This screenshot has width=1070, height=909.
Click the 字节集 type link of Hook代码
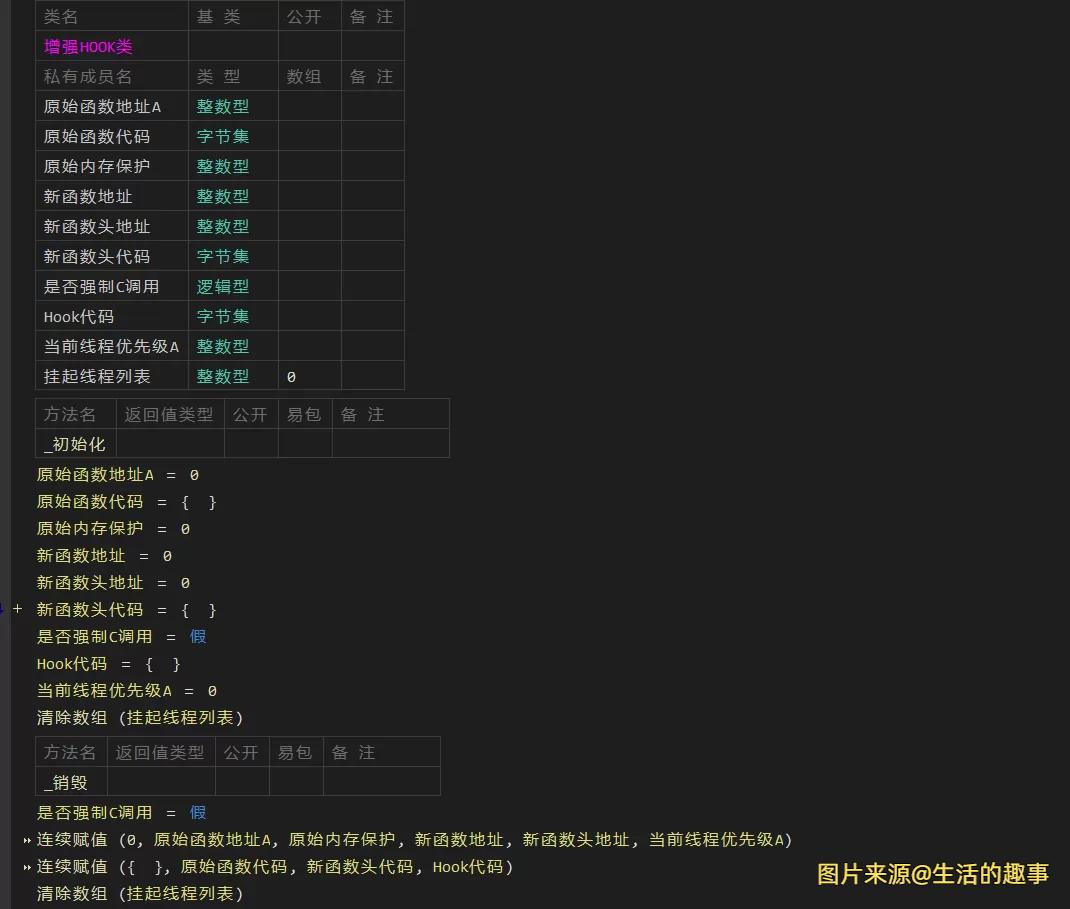[x=222, y=316]
